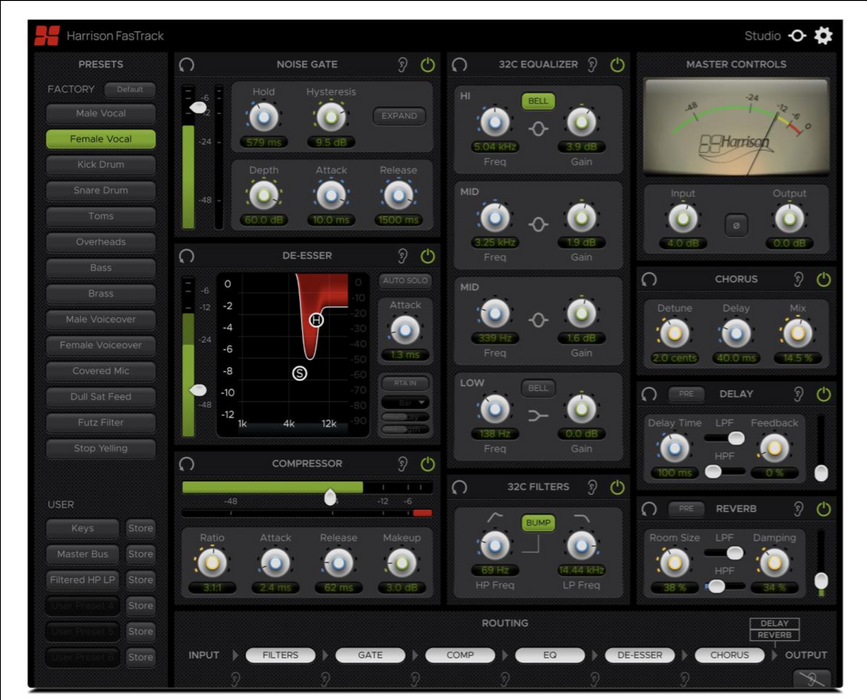The image size is (867, 700).
Task: Select the Kick Drum preset
Action: (x=101, y=165)
